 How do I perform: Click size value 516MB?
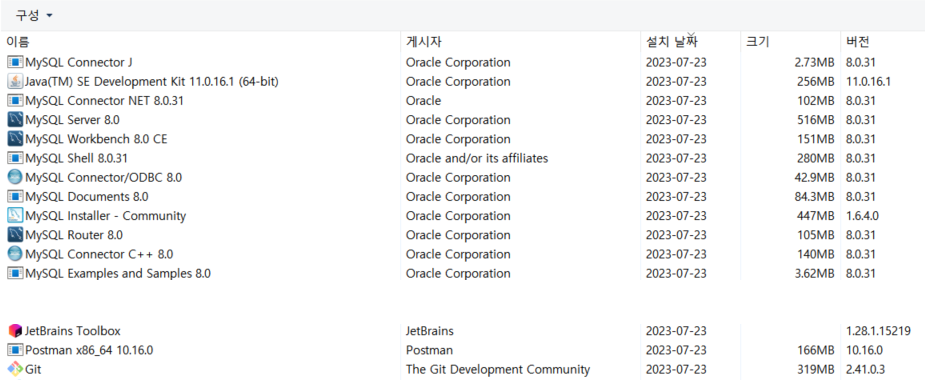click(816, 120)
